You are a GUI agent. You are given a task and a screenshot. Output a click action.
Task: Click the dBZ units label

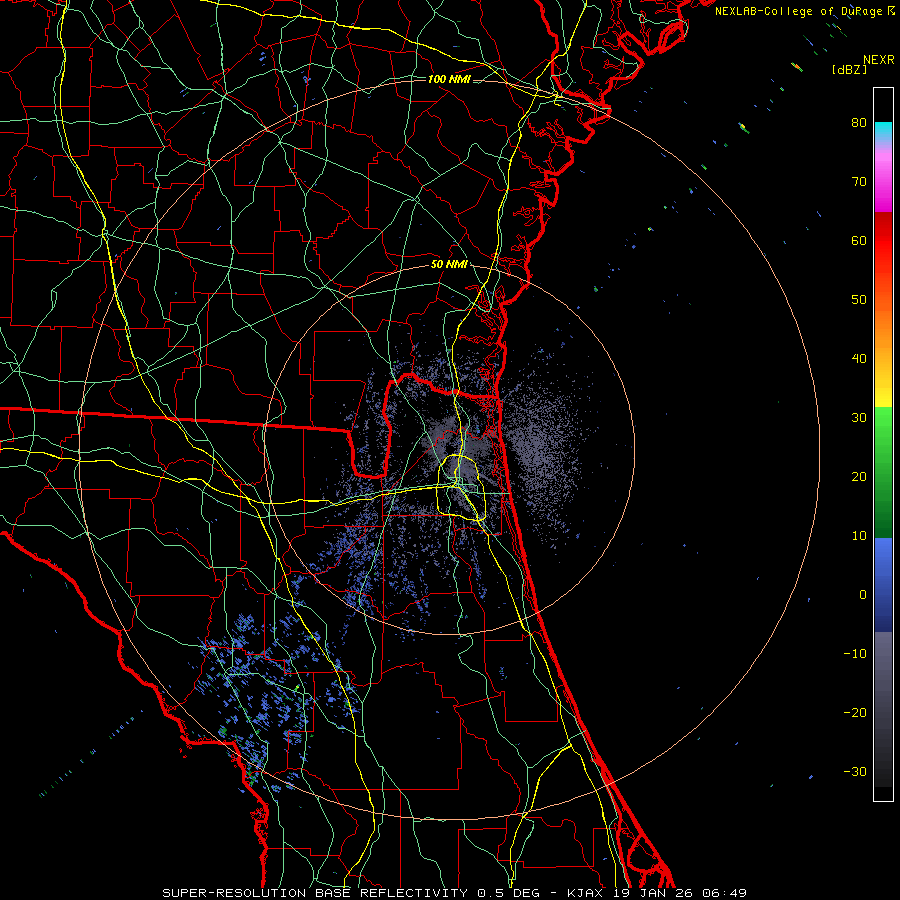(849, 69)
